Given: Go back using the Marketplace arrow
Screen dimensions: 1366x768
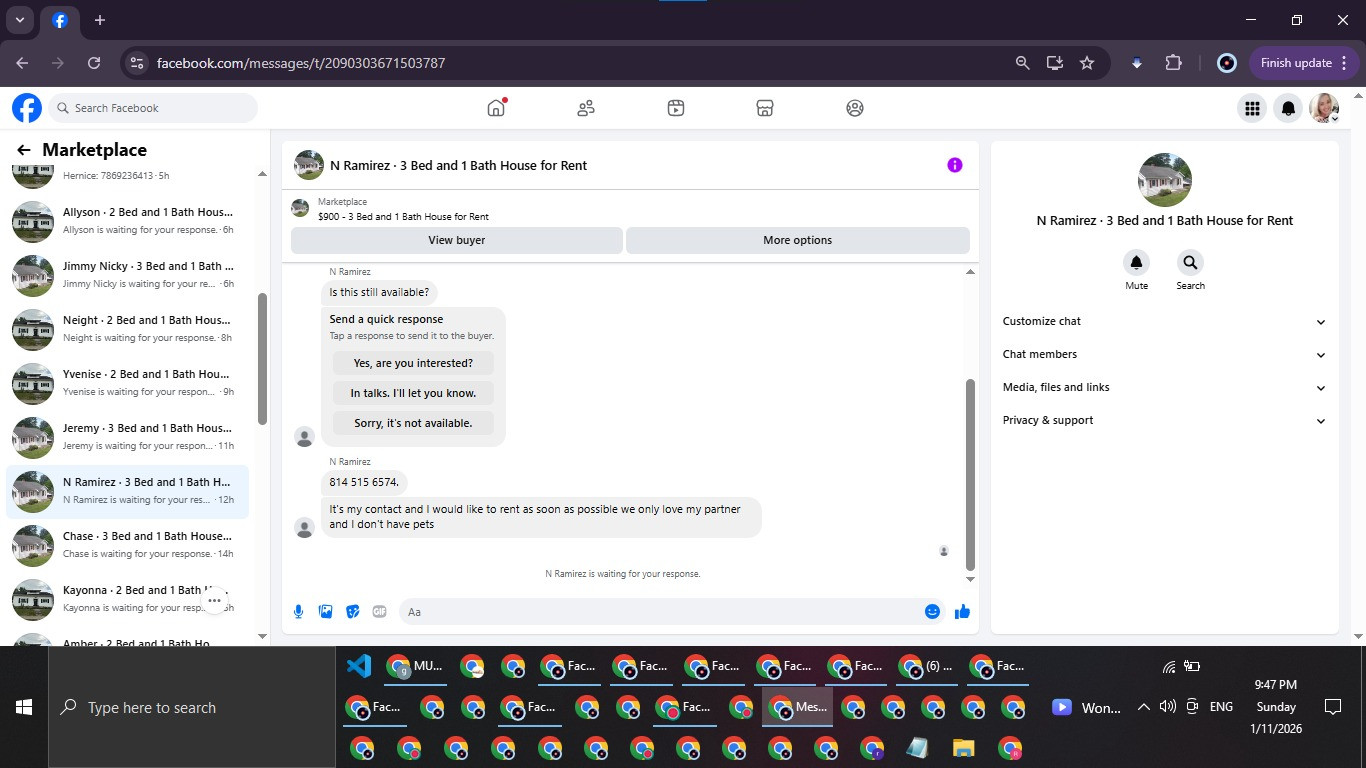Looking at the screenshot, I should pos(24,150).
